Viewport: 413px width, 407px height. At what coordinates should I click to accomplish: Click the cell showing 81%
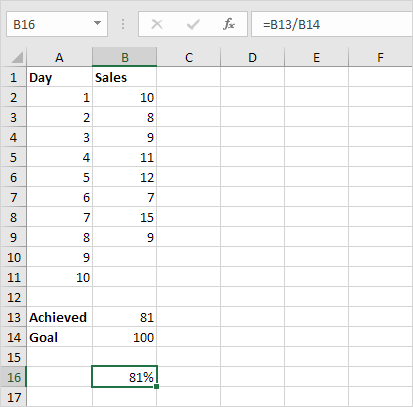point(125,377)
